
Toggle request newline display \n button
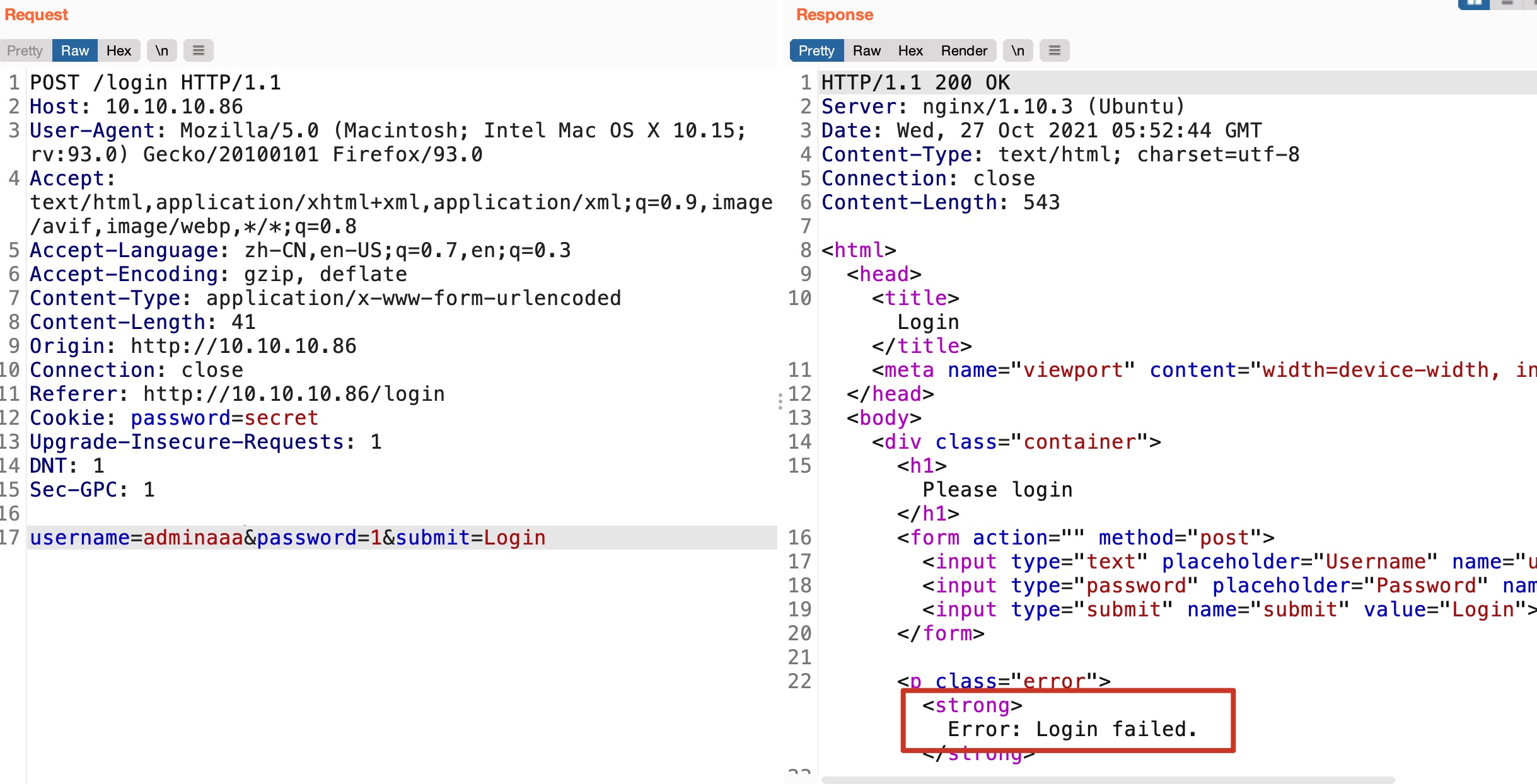[162, 50]
